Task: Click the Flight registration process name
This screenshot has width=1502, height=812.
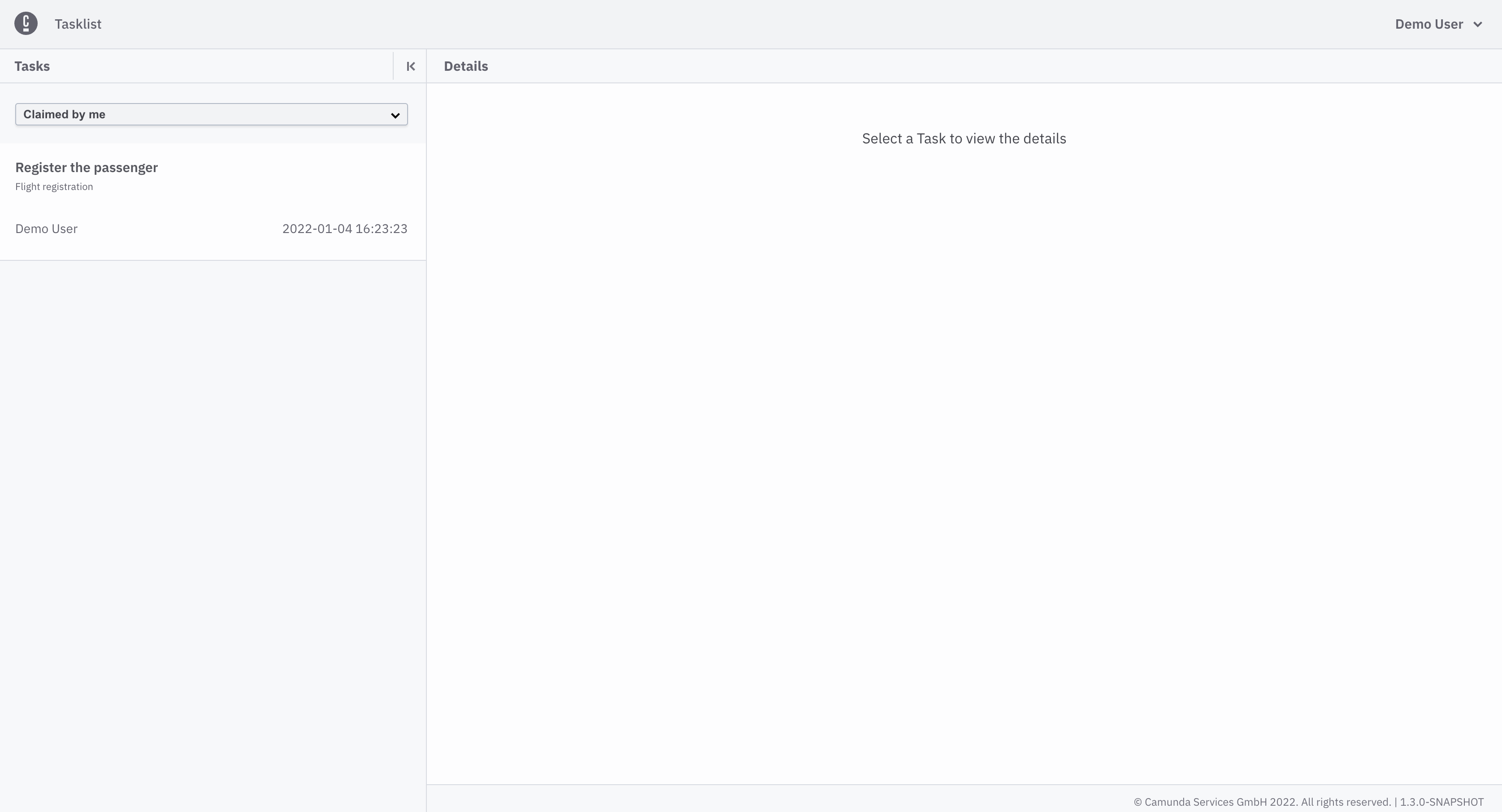Action: (x=54, y=187)
